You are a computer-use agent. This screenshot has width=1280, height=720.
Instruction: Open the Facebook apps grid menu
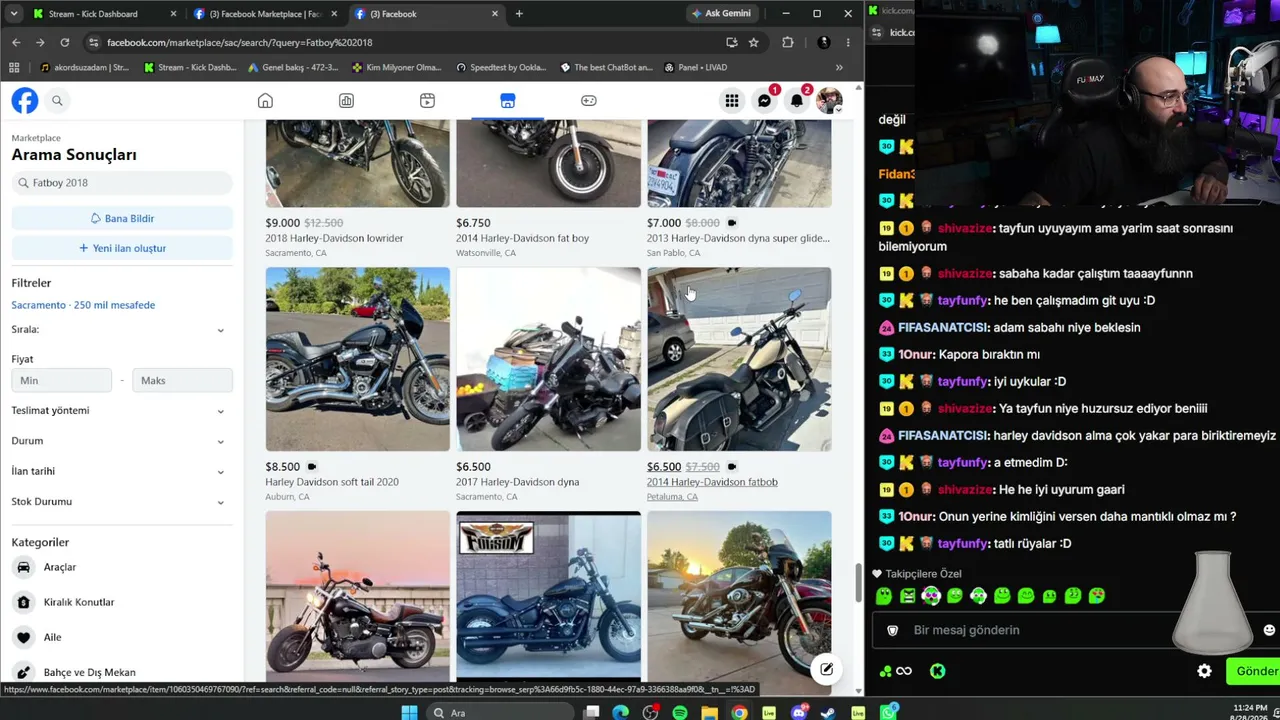tap(732, 101)
